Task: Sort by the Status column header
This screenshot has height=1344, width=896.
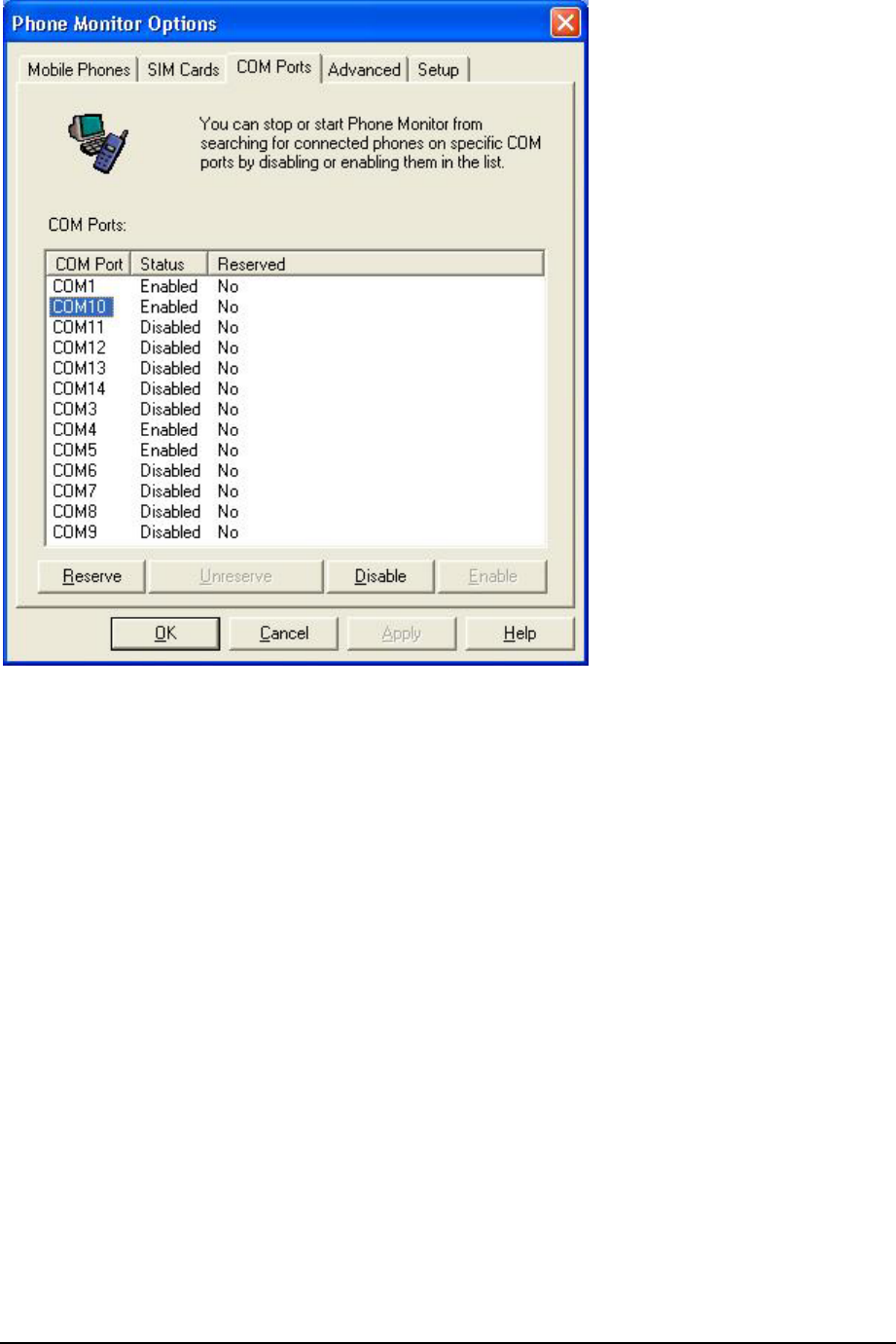Action: coord(169,264)
